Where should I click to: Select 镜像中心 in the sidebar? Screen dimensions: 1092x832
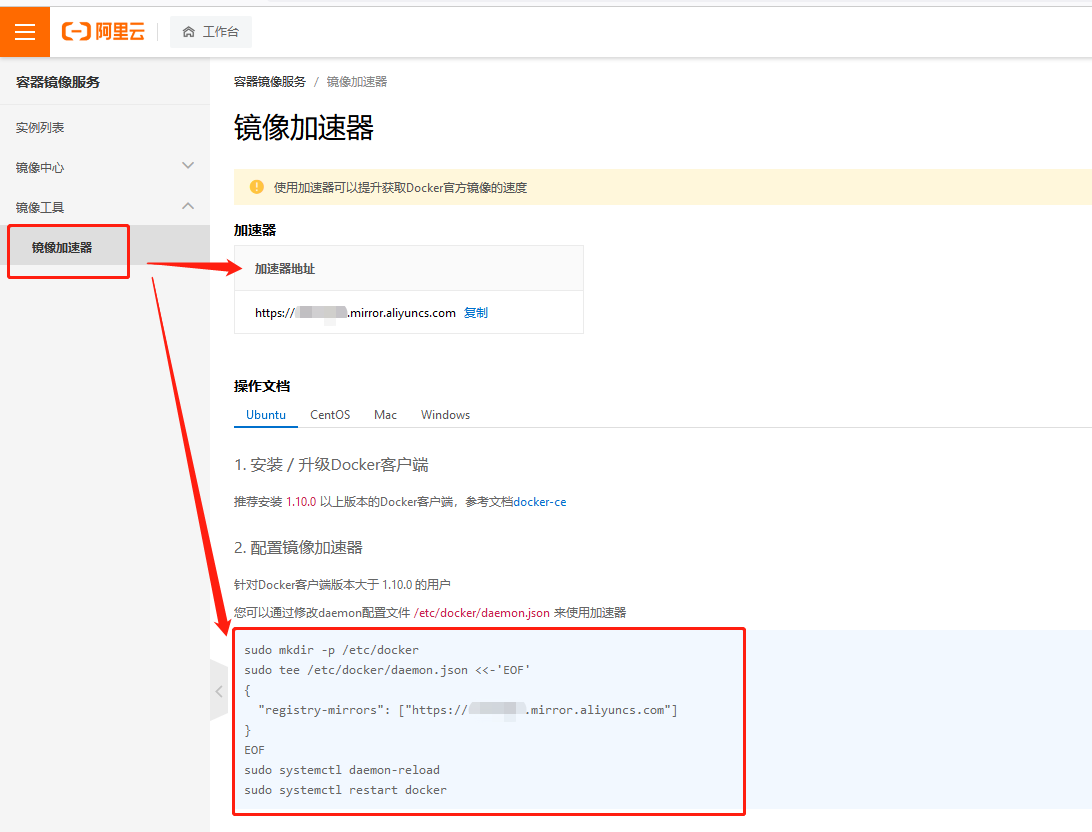(40, 167)
